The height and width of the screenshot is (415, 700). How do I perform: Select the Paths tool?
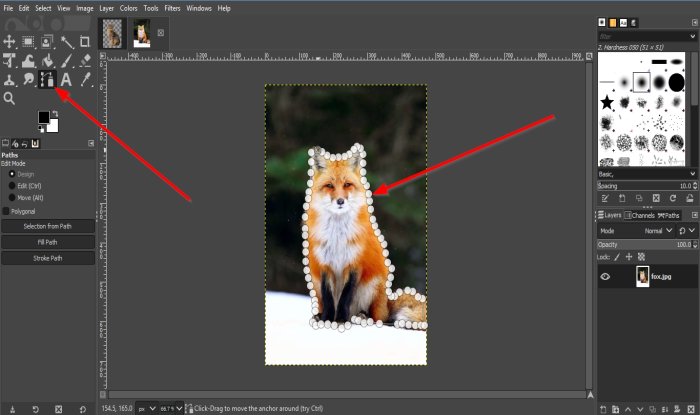tap(47, 79)
